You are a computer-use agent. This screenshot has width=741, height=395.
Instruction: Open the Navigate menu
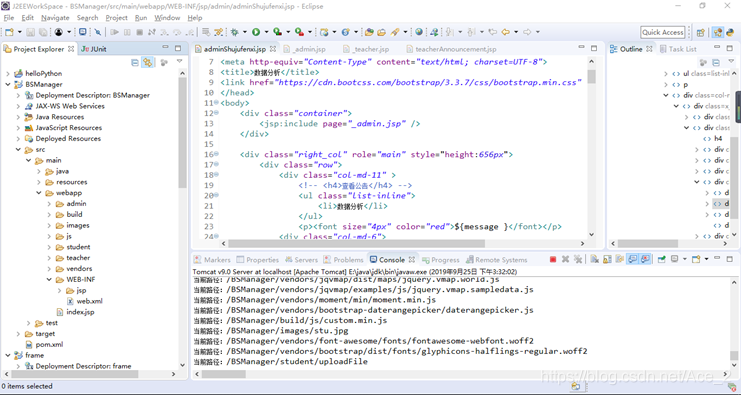55,18
